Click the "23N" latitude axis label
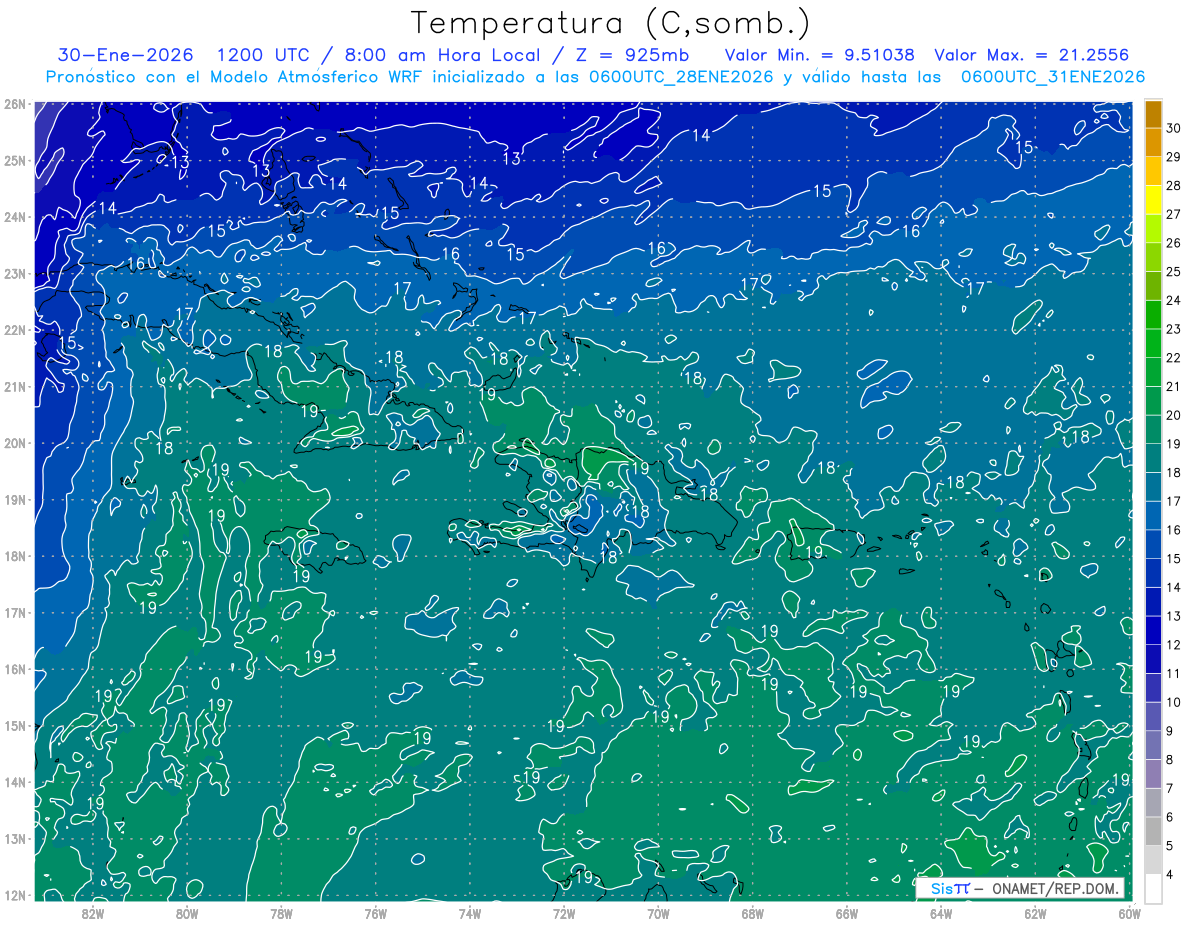The width and height of the screenshot is (1200, 927). (15, 274)
